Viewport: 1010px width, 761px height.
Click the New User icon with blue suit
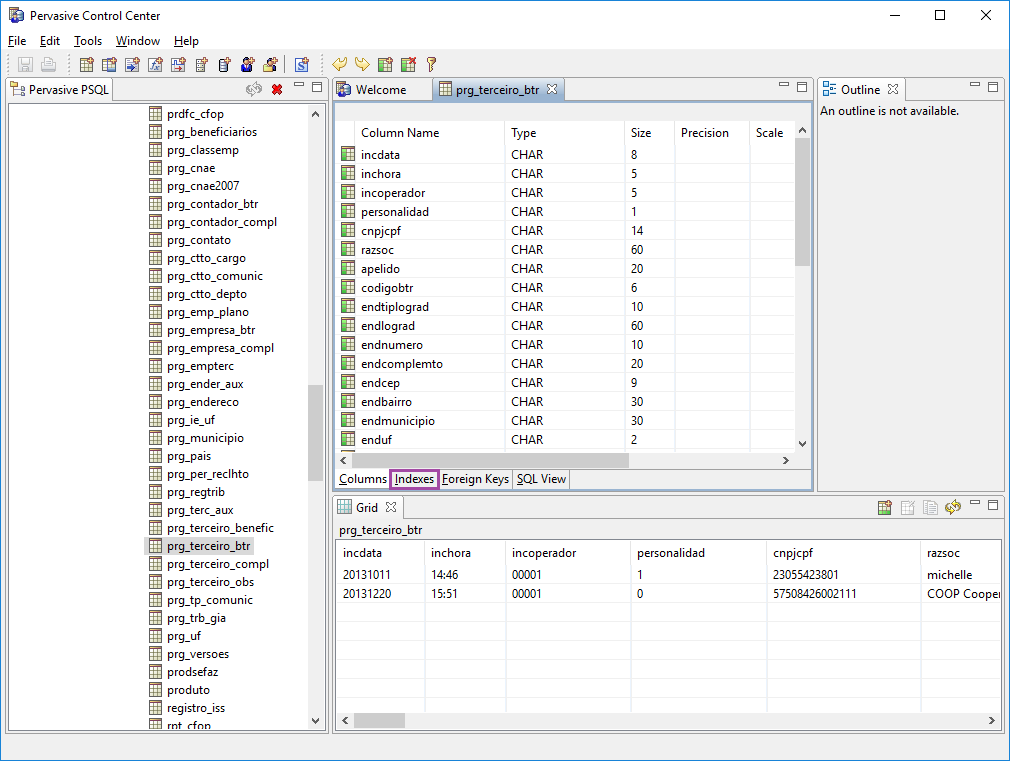[247, 64]
